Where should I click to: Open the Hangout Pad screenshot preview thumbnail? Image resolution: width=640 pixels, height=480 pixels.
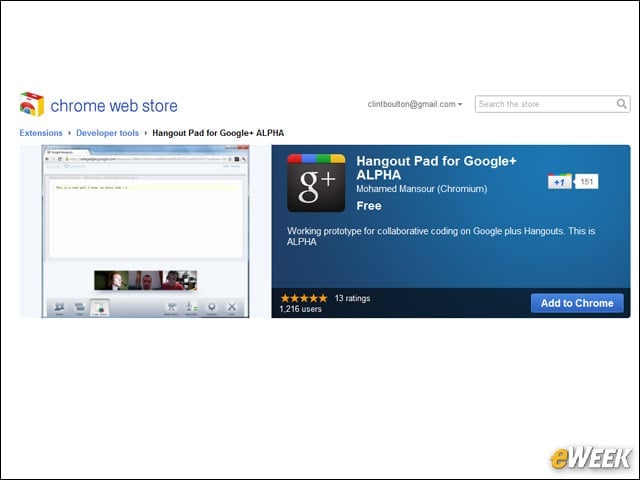[145, 231]
